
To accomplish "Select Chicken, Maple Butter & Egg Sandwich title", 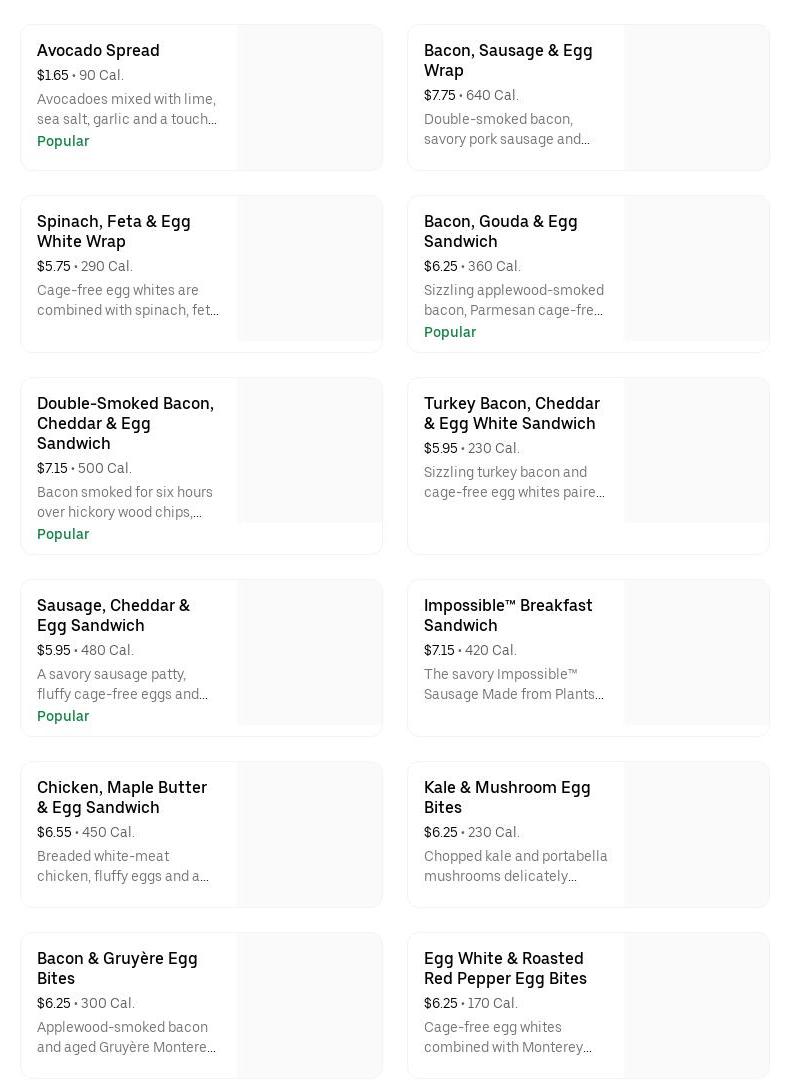I will click(122, 797).
